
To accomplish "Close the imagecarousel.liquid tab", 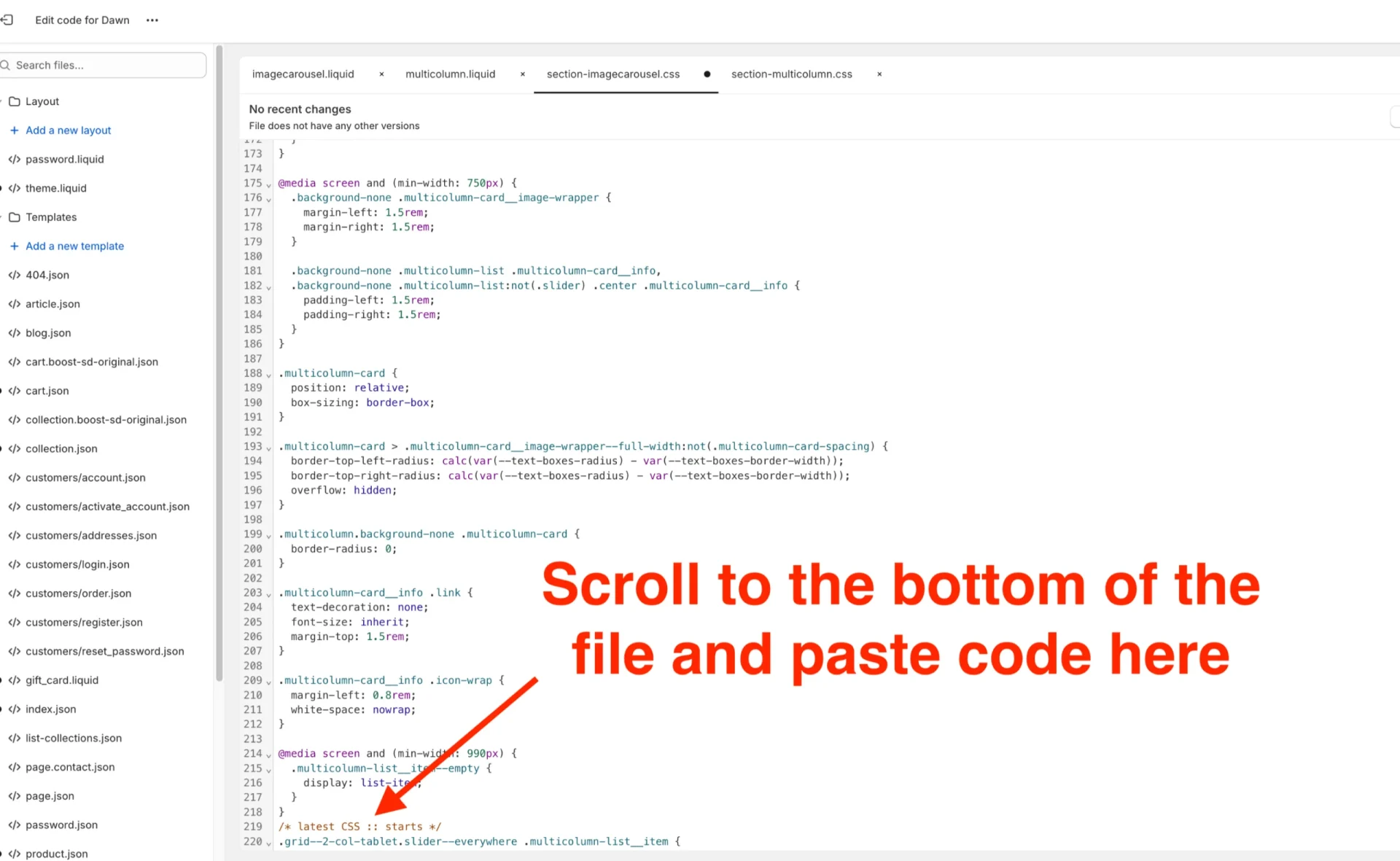I will tap(381, 74).
